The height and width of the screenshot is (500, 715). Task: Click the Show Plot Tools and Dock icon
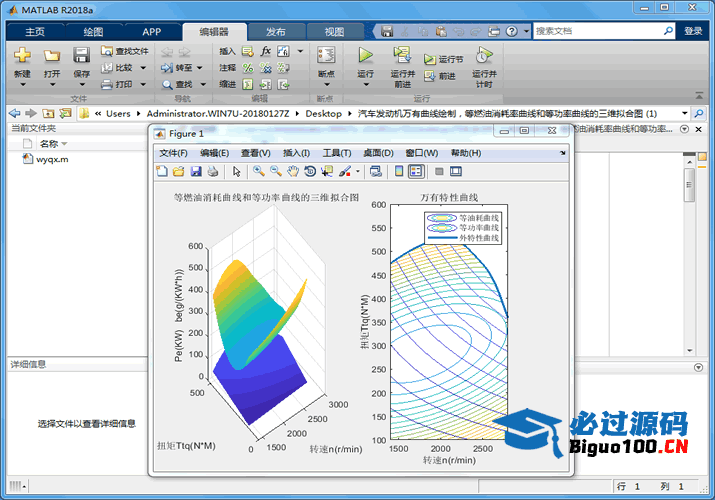click(x=456, y=171)
